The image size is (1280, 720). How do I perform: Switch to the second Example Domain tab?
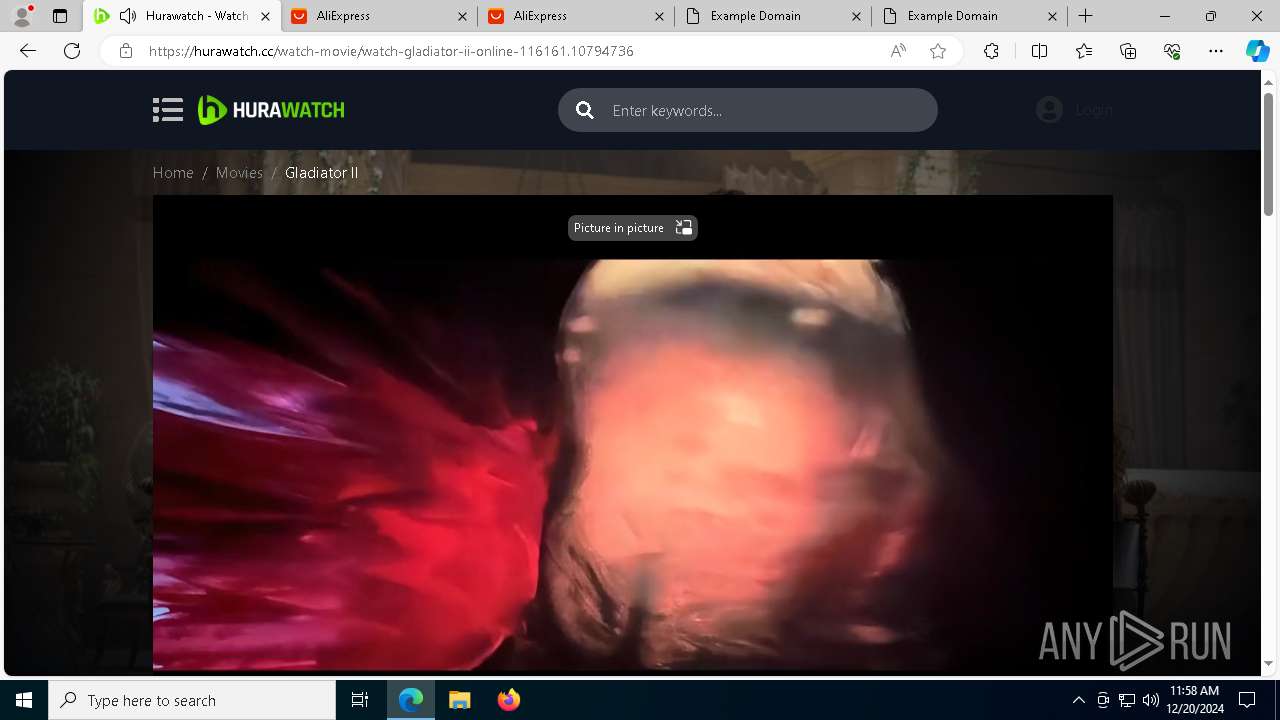(969, 16)
